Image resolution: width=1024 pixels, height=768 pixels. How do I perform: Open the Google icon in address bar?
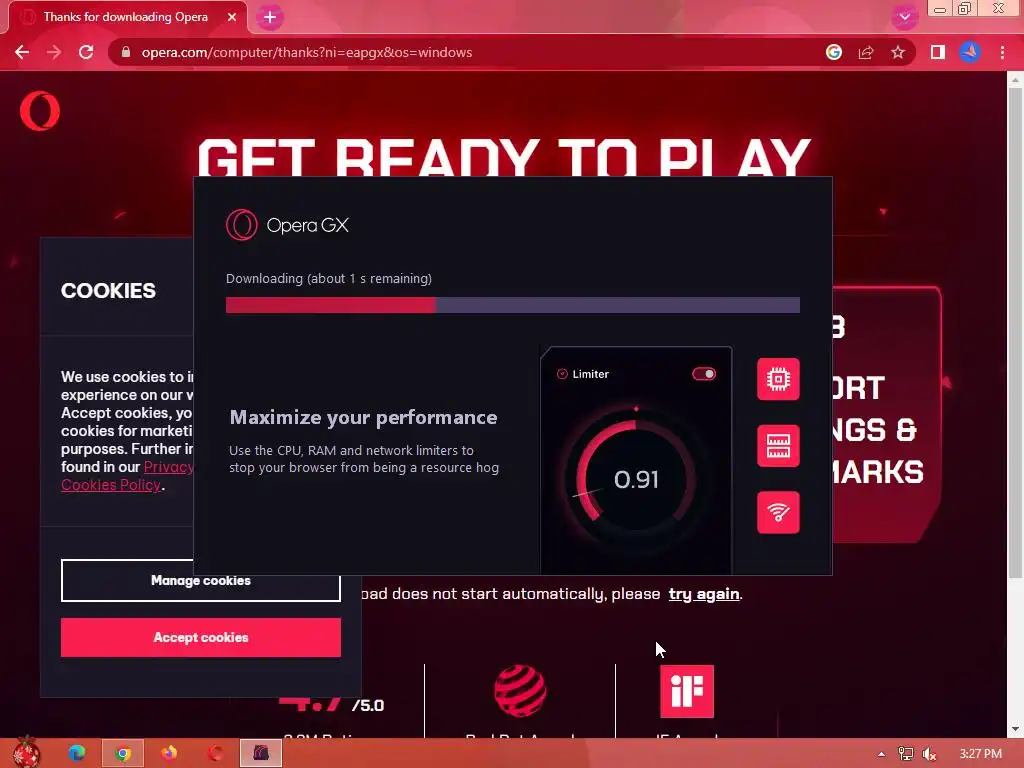(x=833, y=52)
